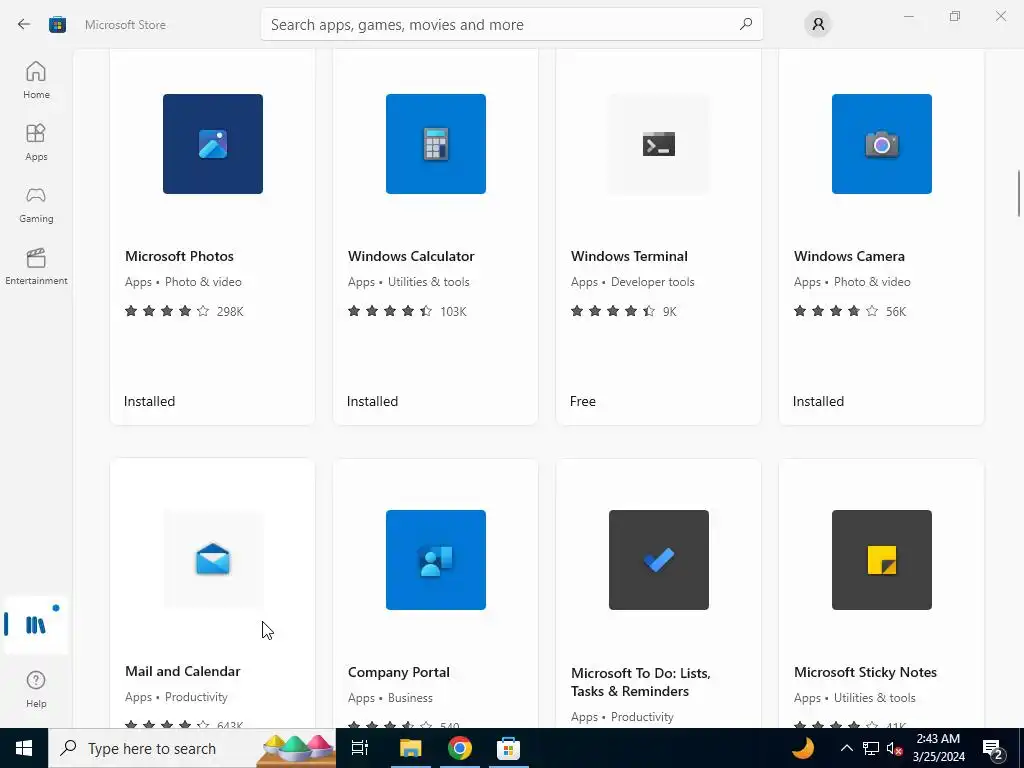
Task: Click the Microsoft Sticky Notes title
Action: 865,672
